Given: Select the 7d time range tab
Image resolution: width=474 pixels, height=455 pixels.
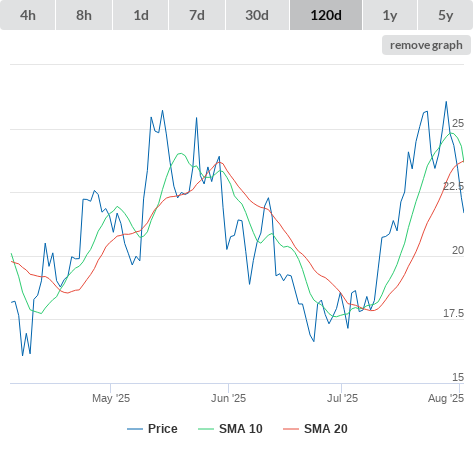Looking at the screenshot, I should [197, 15].
